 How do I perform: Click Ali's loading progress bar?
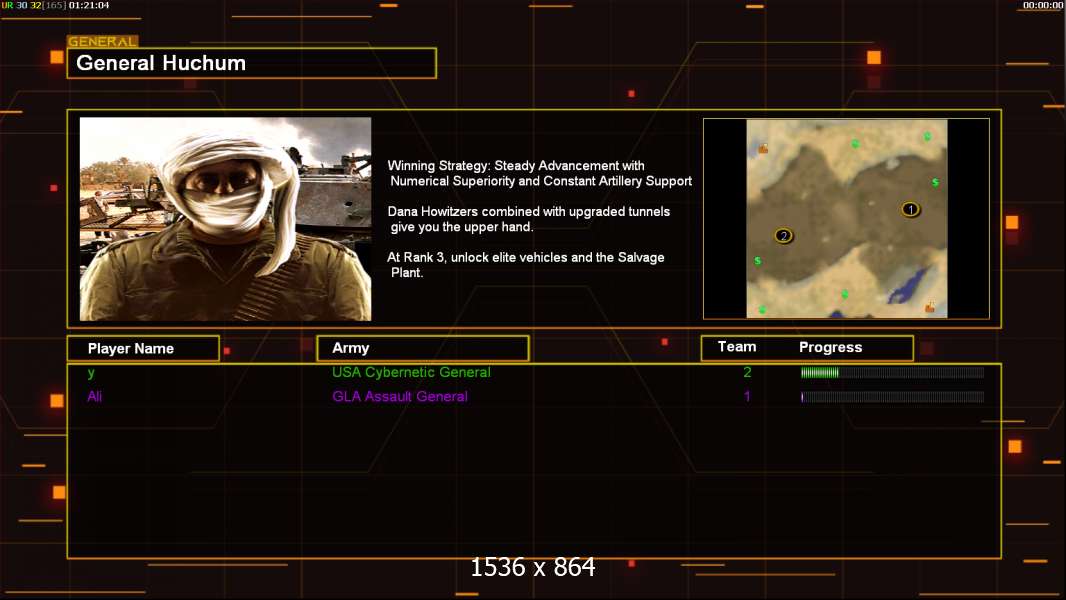892,397
